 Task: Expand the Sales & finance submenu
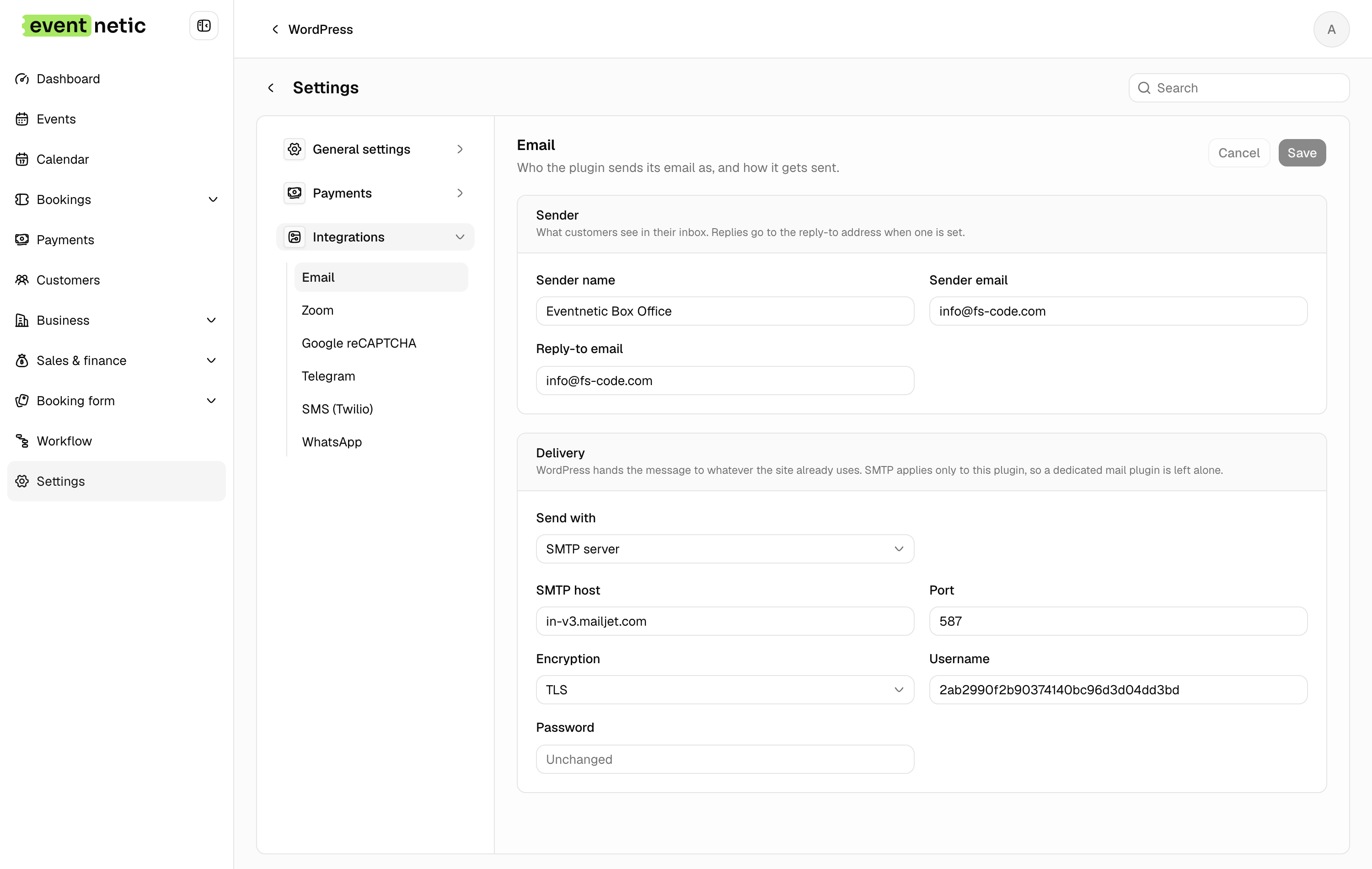(x=211, y=360)
